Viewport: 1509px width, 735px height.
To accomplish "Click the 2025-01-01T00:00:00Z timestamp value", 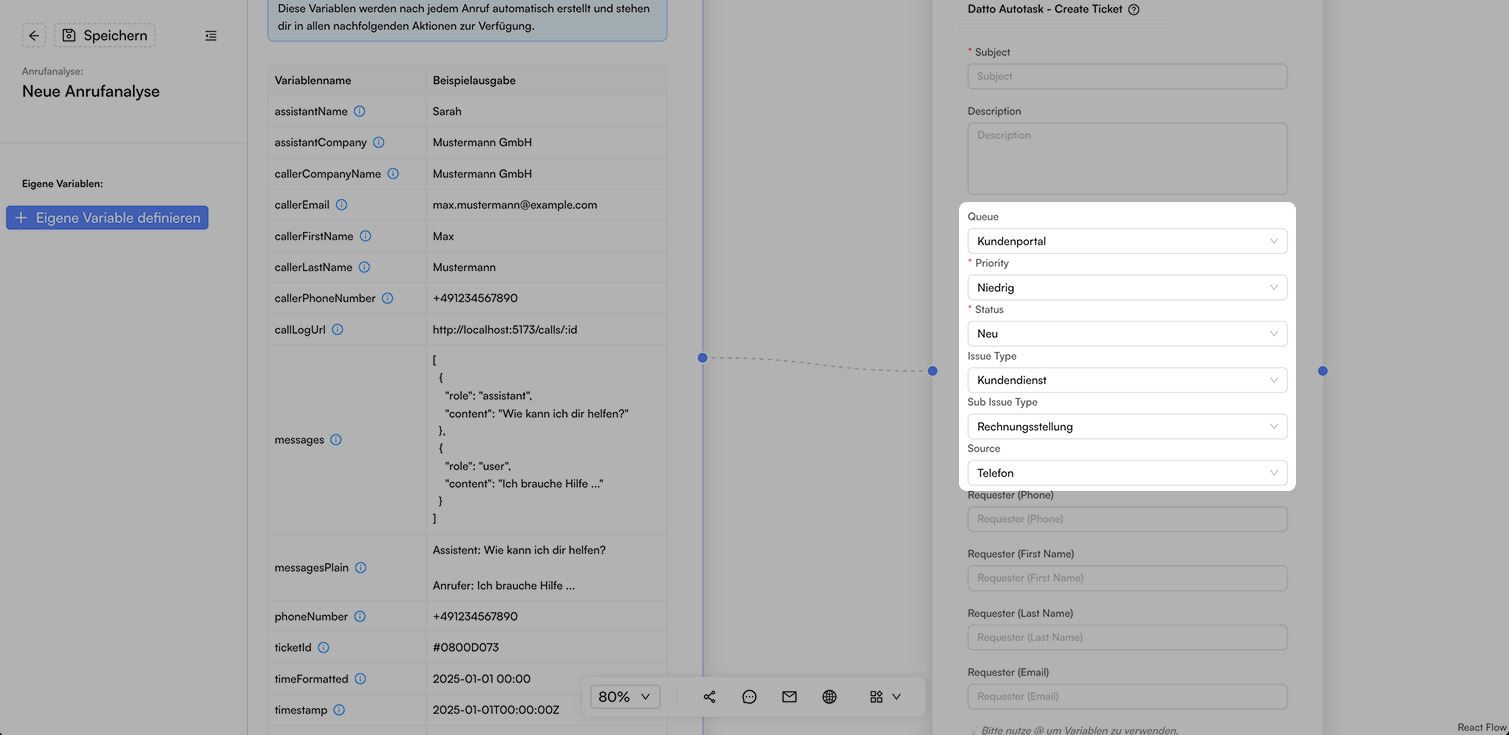I will 496,710.
